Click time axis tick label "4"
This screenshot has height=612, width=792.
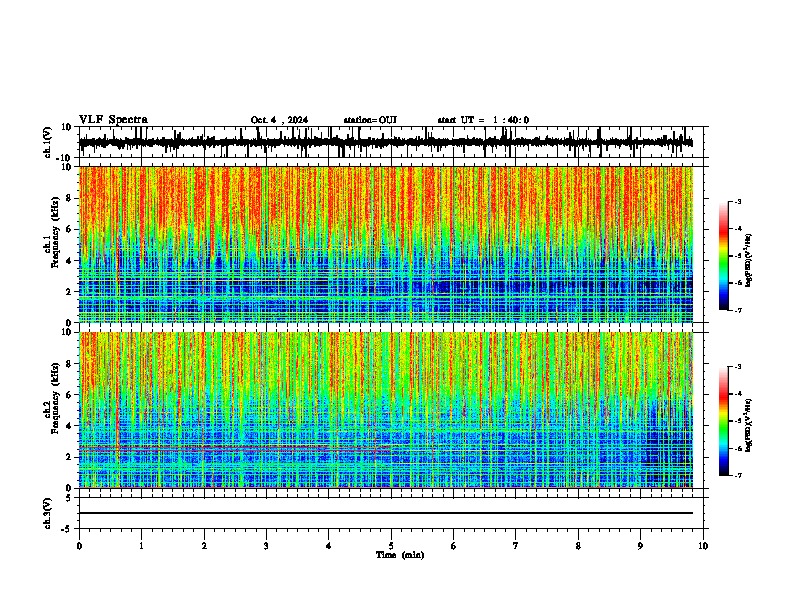tap(329, 546)
